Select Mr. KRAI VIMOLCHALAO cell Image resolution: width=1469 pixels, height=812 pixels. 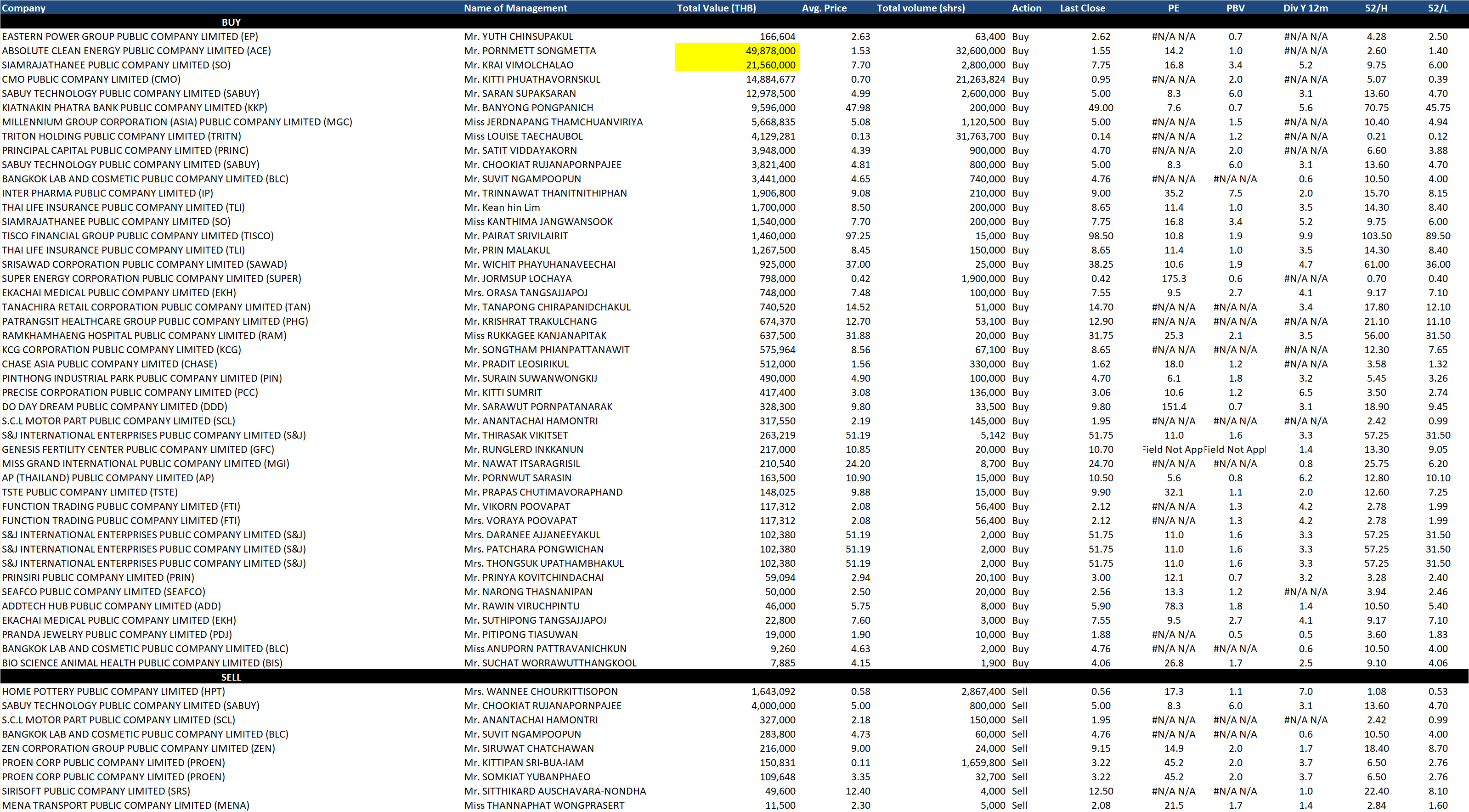[518, 65]
